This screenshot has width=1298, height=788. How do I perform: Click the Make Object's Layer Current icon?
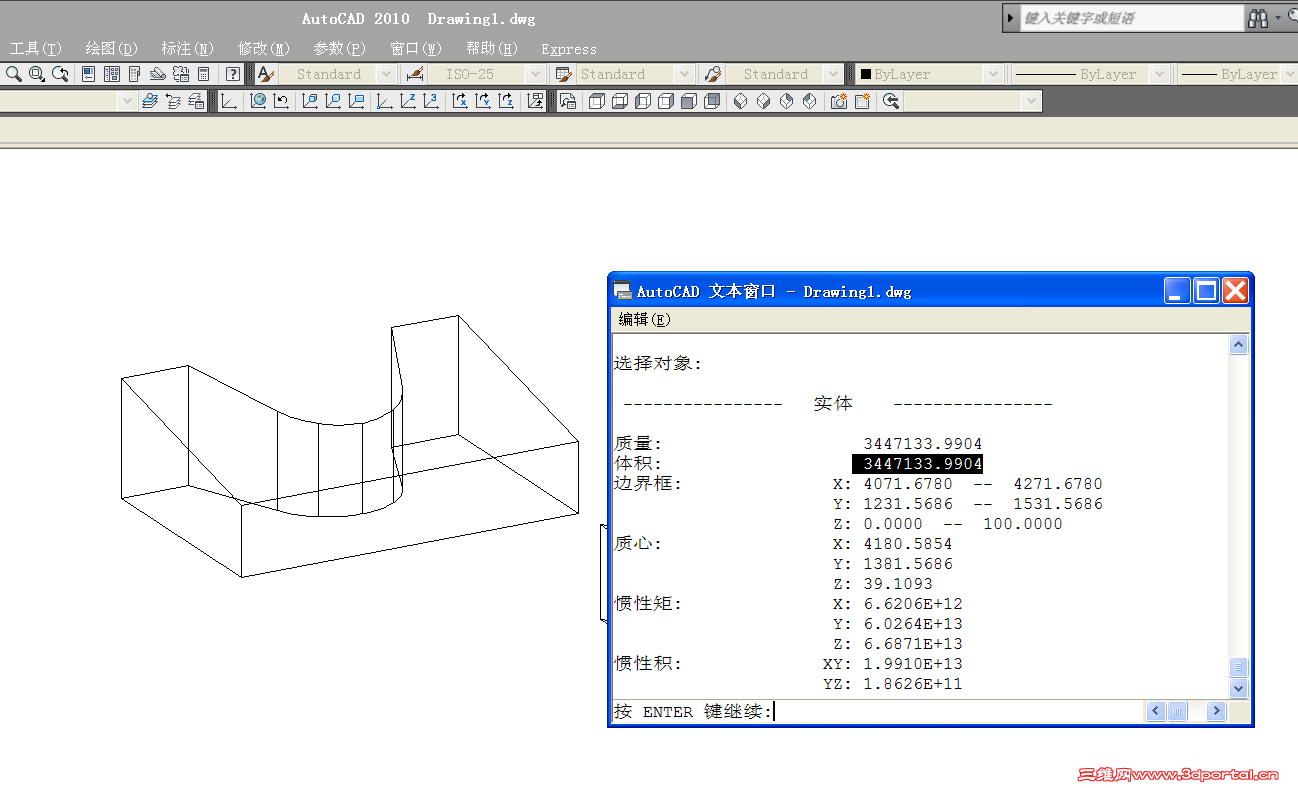pyautogui.click(x=150, y=101)
